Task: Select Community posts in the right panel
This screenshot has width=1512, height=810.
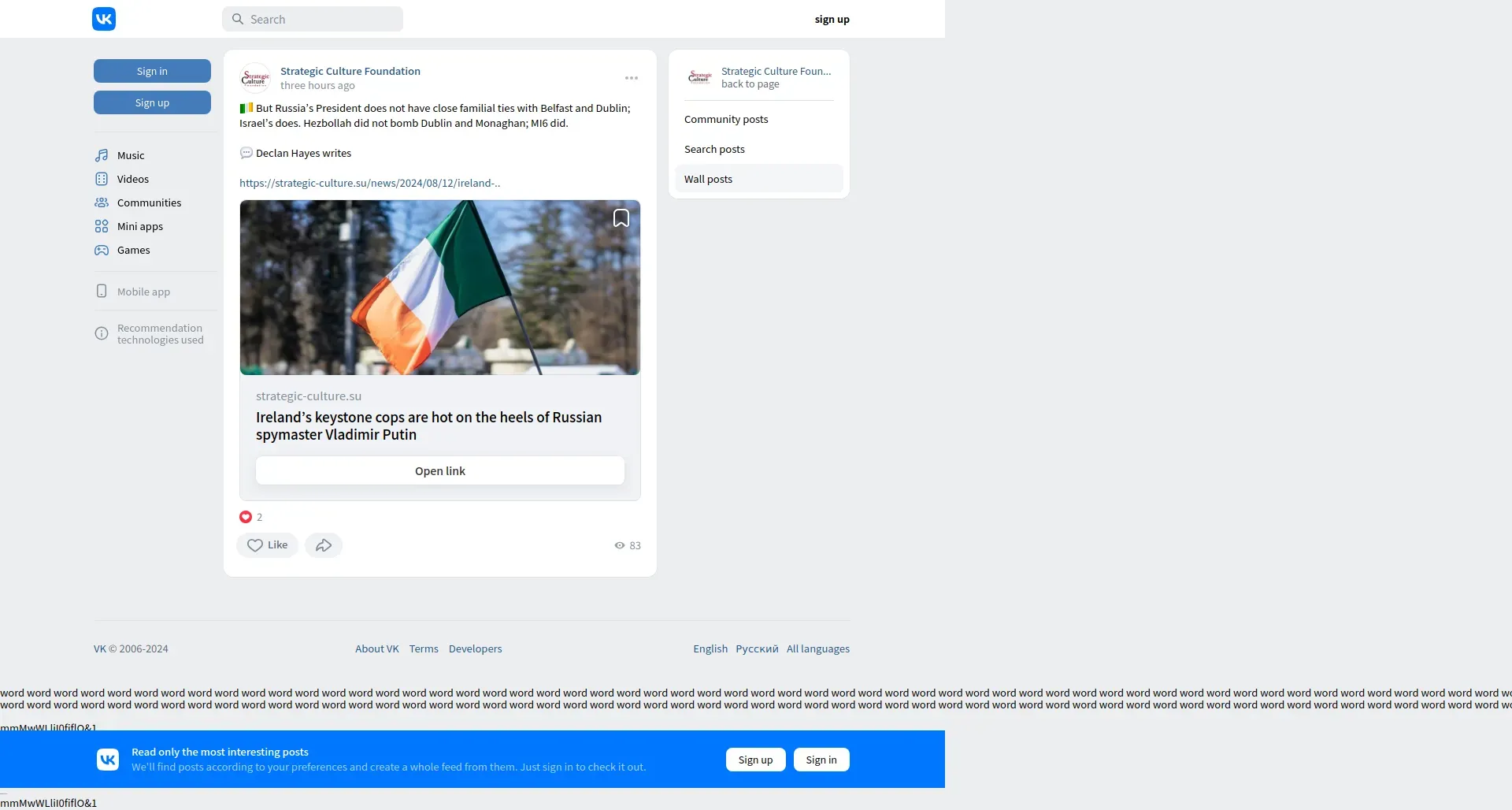Action: 759,119
